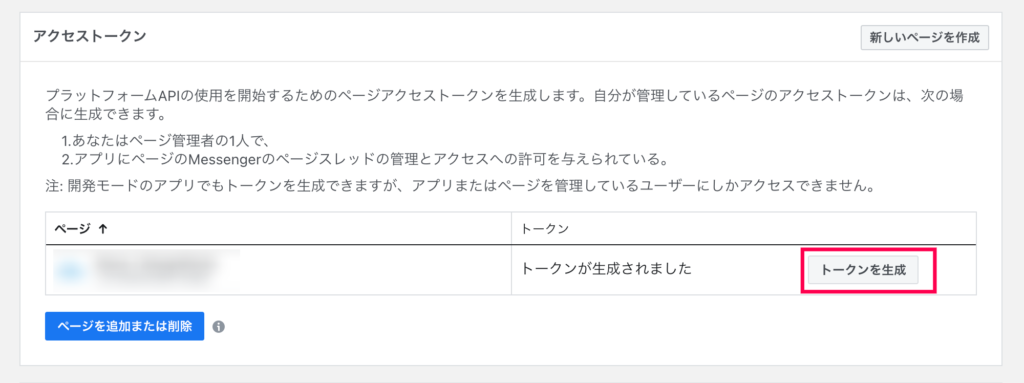Click the info icon beside ページを追加または削除

click(x=219, y=327)
